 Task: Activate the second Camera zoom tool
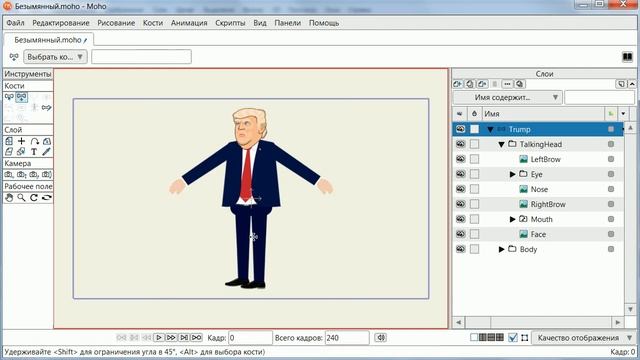point(22,175)
